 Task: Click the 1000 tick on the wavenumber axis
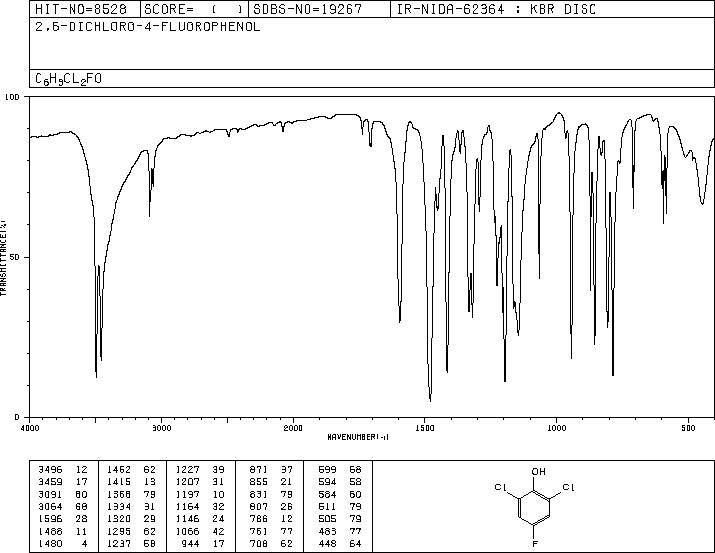coord(556,428)
